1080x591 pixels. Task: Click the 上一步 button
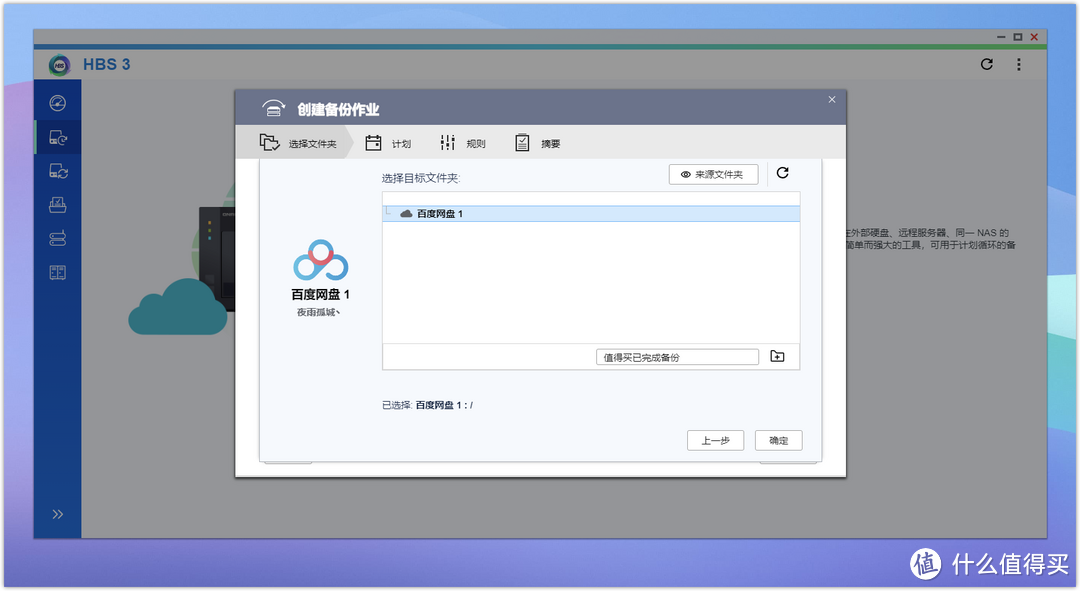(x=715, y=440)
